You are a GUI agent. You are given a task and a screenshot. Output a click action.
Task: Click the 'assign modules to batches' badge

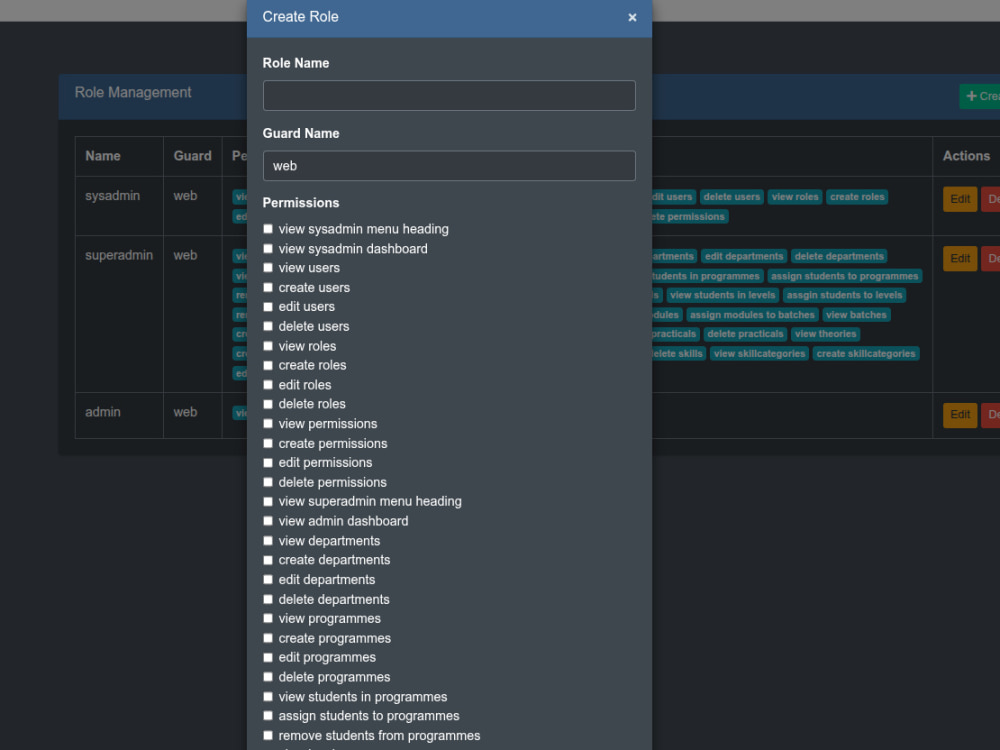[752, 315]
